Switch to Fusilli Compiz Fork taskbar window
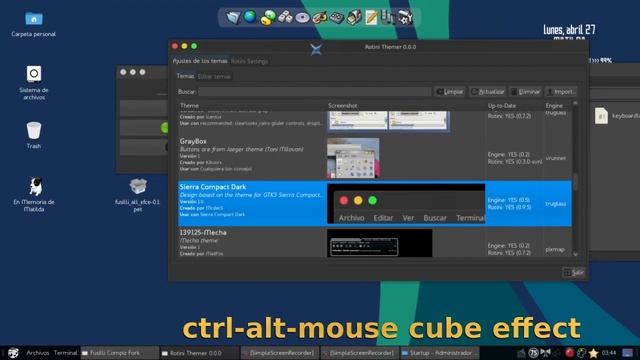640x360 pixels. click(x=119, y=353)
